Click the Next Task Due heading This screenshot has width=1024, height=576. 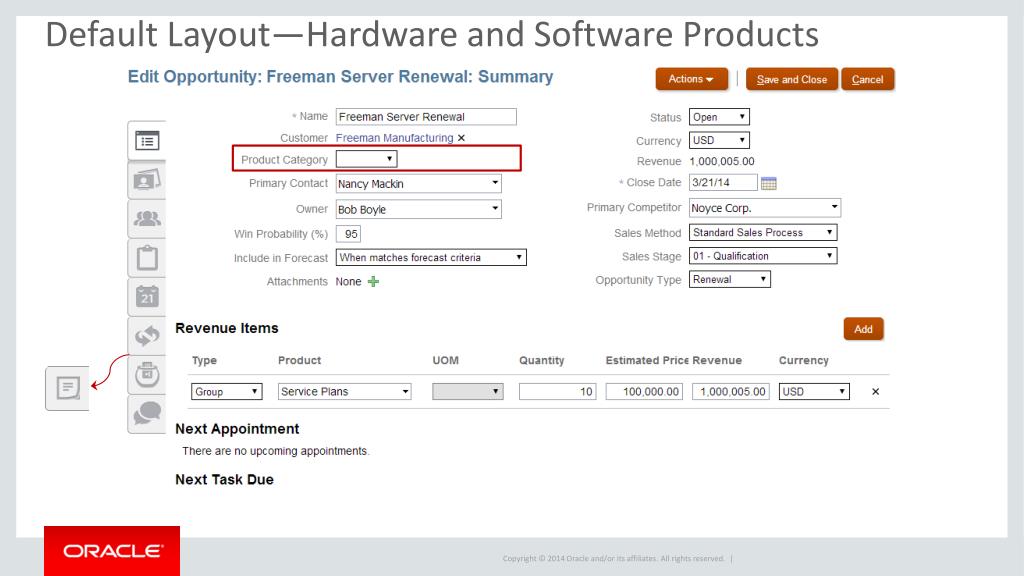224,479
